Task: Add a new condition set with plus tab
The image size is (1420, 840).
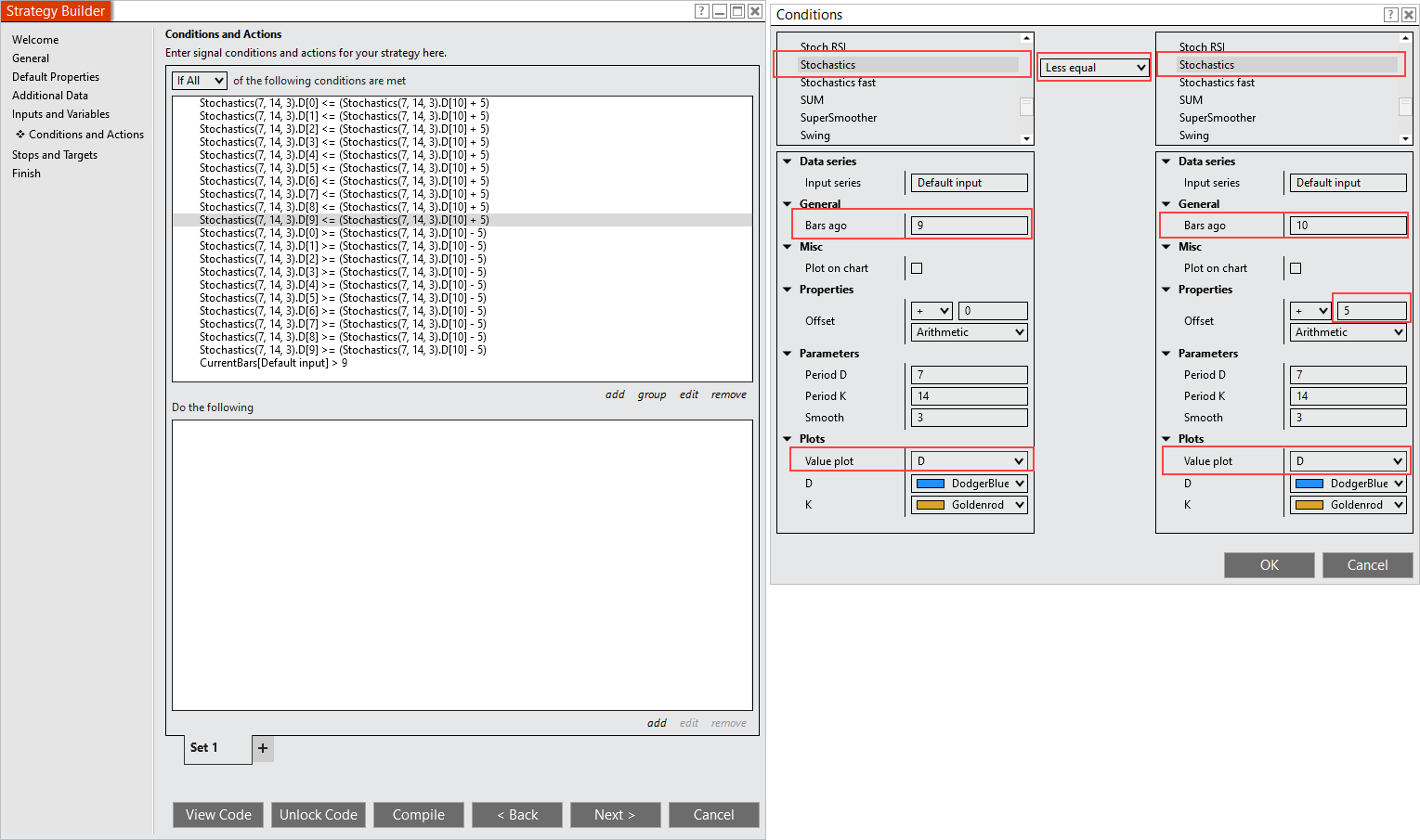Action: tap(263, 748)
